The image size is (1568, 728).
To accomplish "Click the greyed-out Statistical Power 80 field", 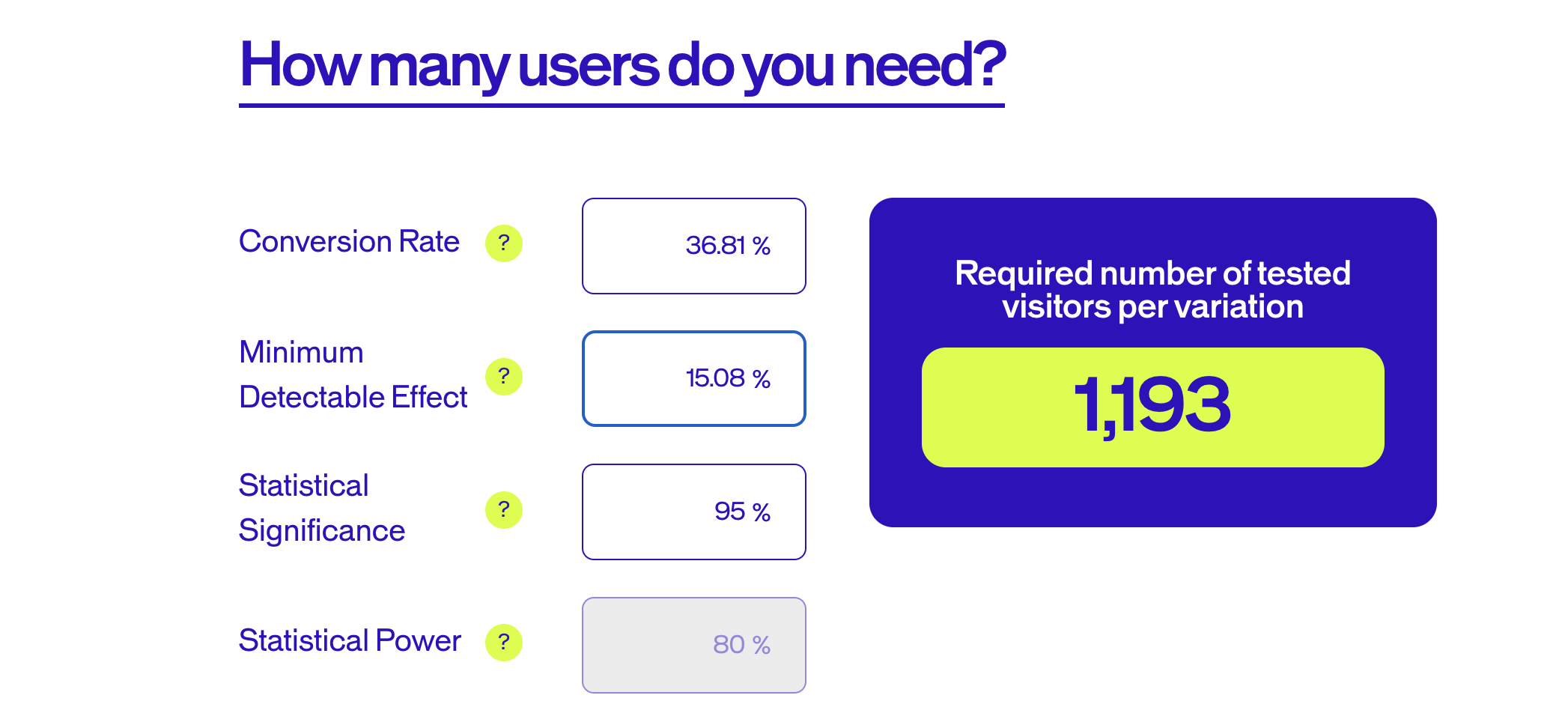I will 694,645.
